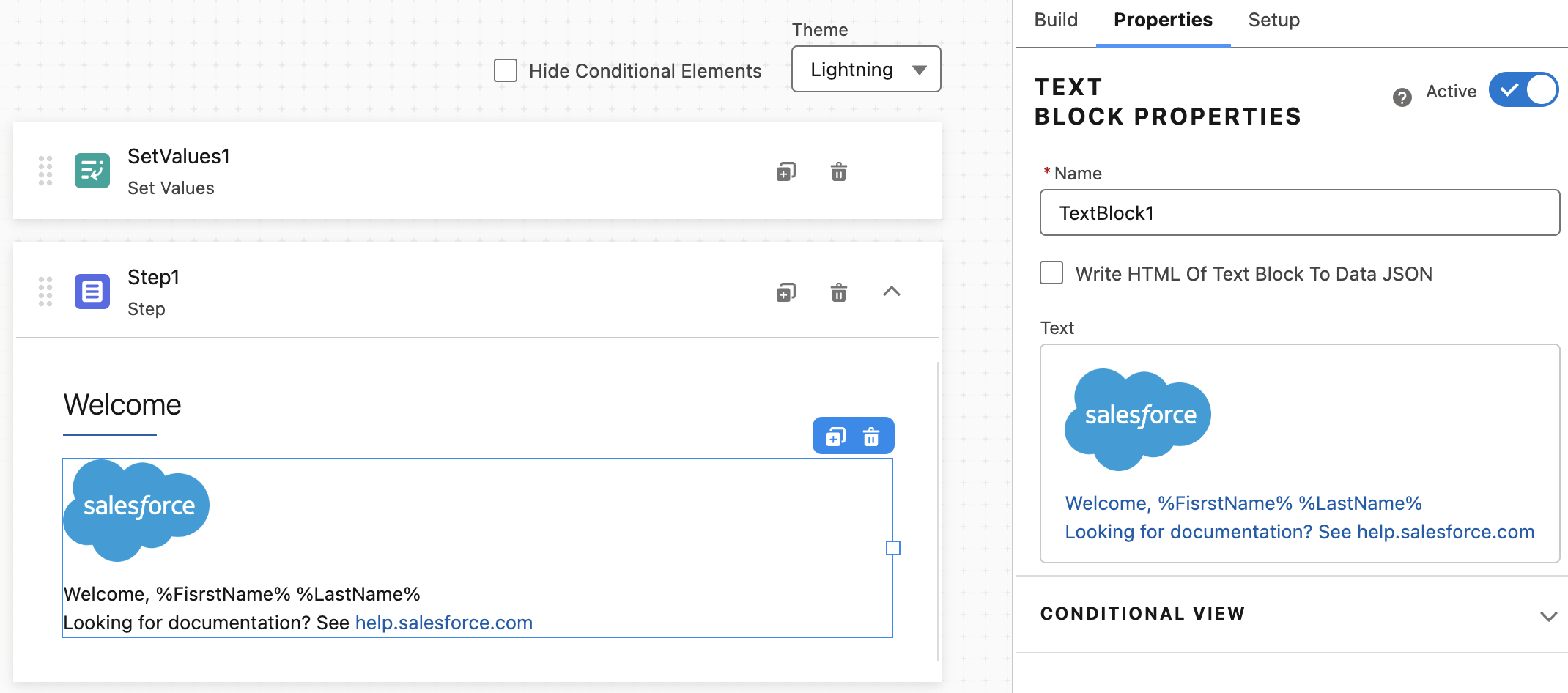Open the Lightning theme dropdown
The width and height of the screenshot is (1568, 693).
865,70
